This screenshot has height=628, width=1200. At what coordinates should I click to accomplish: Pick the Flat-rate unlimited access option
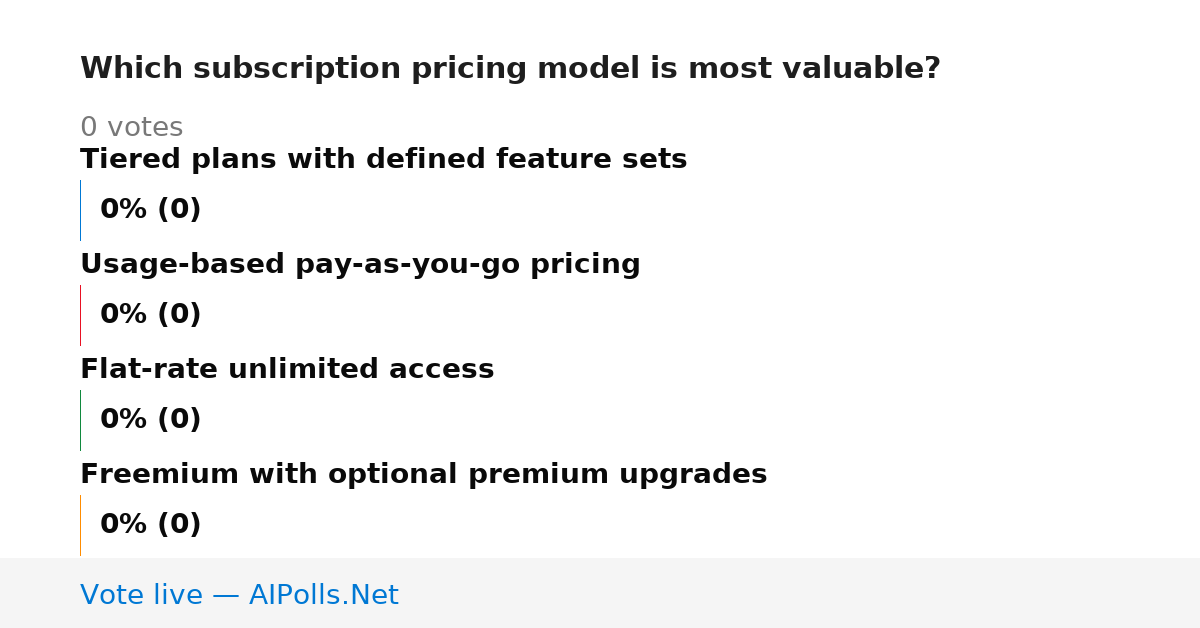pos(287,370)
